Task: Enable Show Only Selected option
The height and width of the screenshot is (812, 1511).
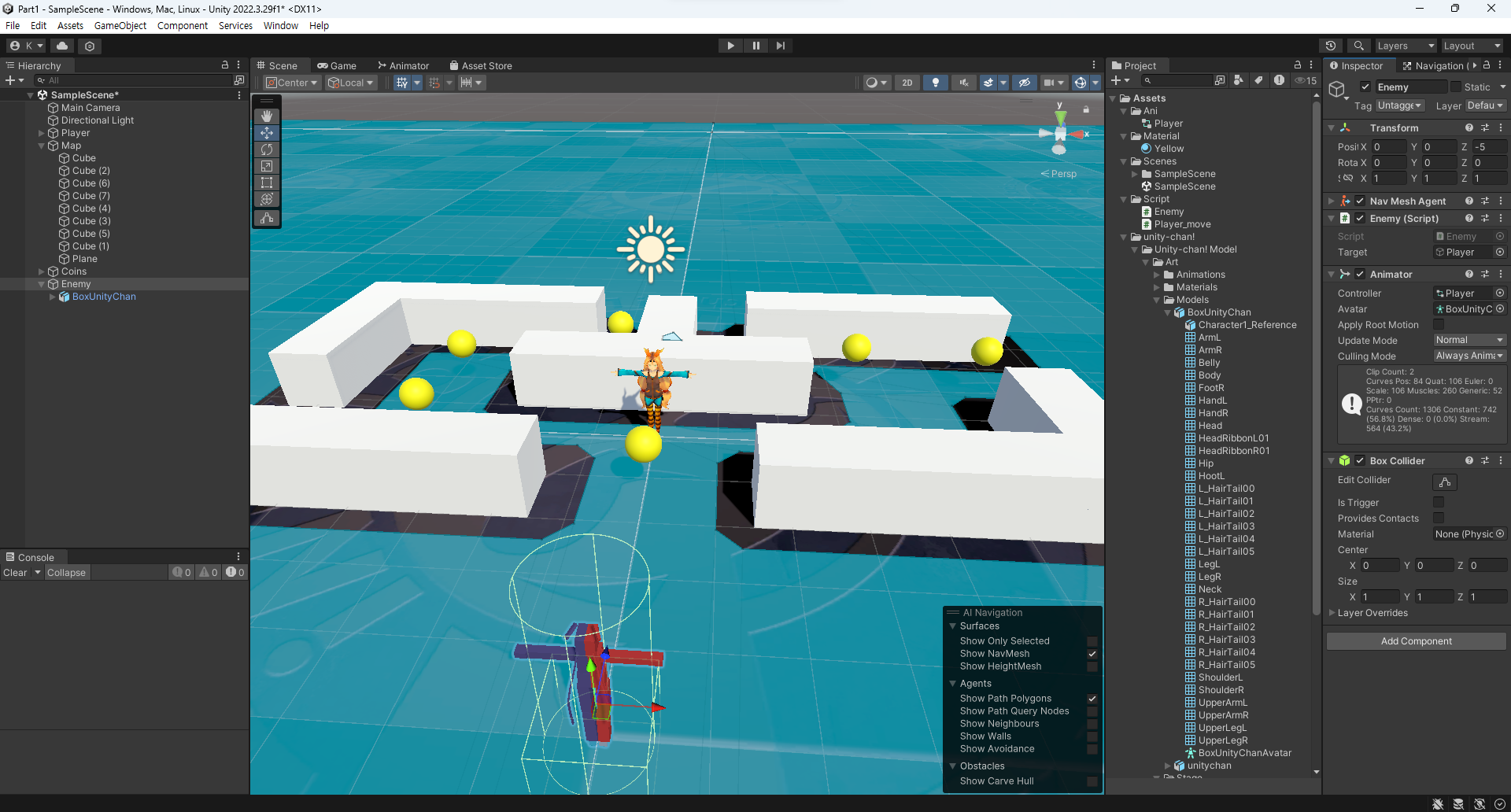Action: (1092, 641)
